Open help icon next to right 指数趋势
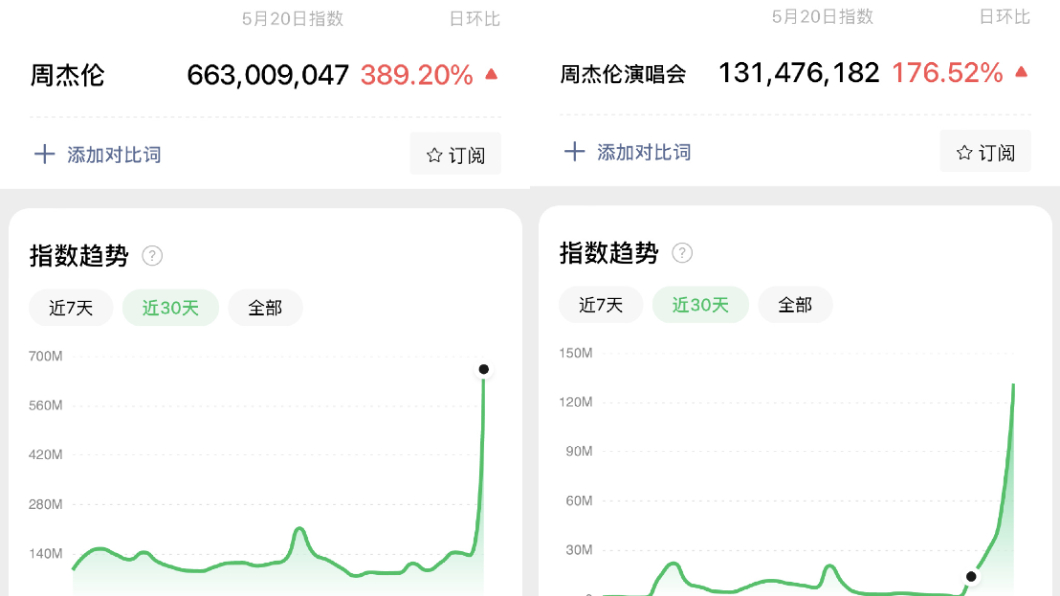Image resolution: width=1060 pixels, height=596 pixels. (682, 253)
